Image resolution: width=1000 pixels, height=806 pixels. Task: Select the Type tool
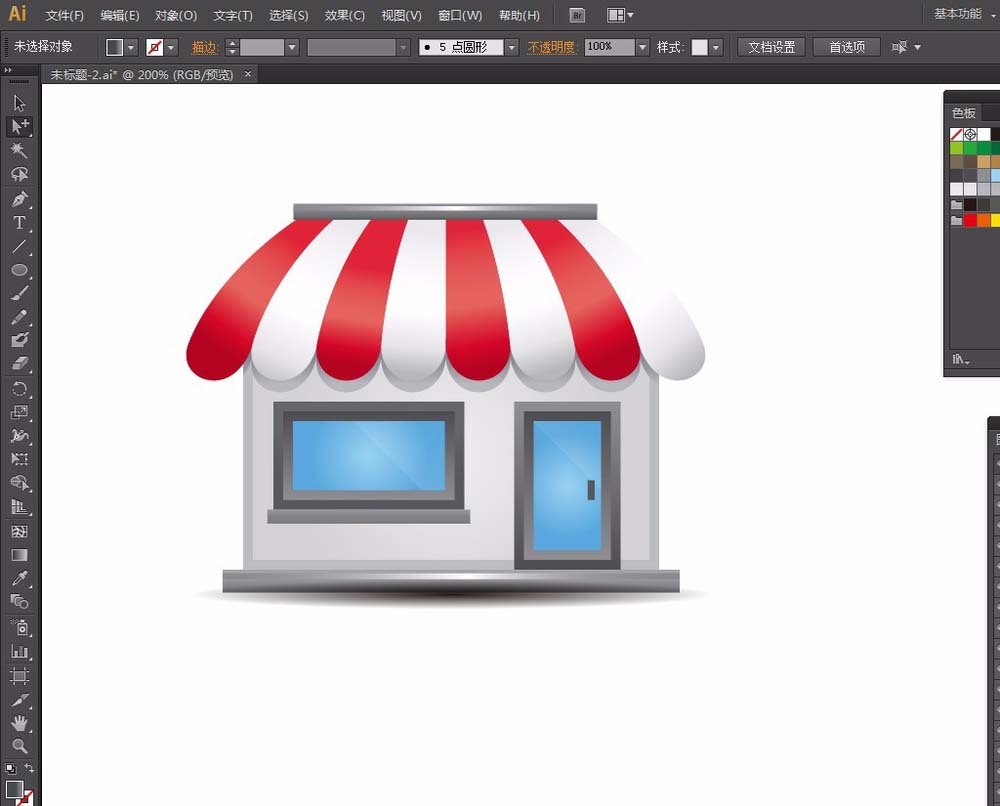pos(19,223)
